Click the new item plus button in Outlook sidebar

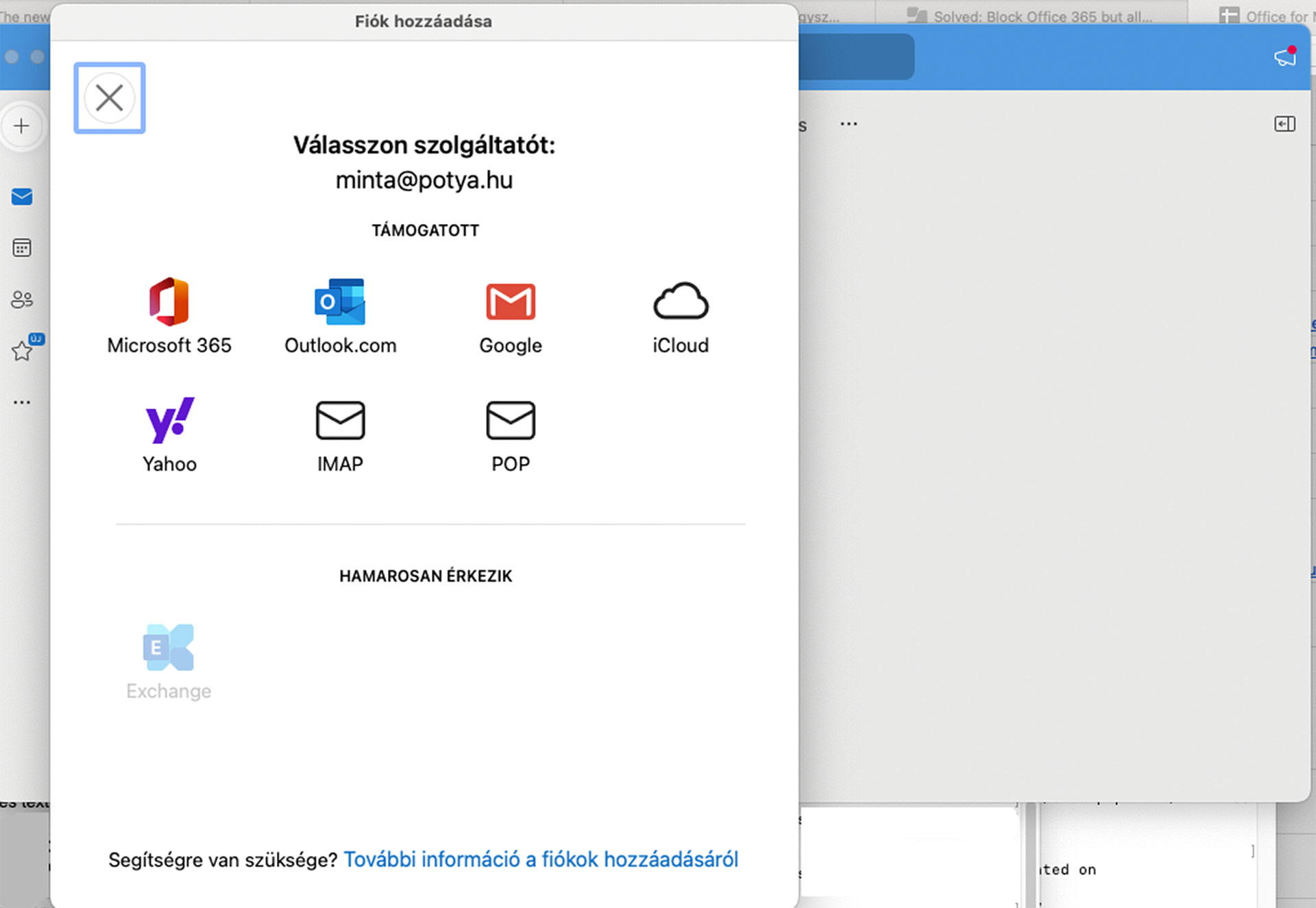pyautogui.click(x=22, y=126)
